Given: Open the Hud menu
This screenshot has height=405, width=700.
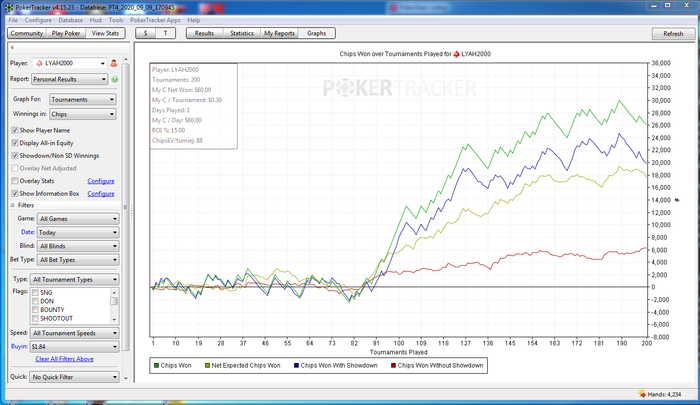Looking at the screenshot, I should pyautogui.click(x=96, y=20).
